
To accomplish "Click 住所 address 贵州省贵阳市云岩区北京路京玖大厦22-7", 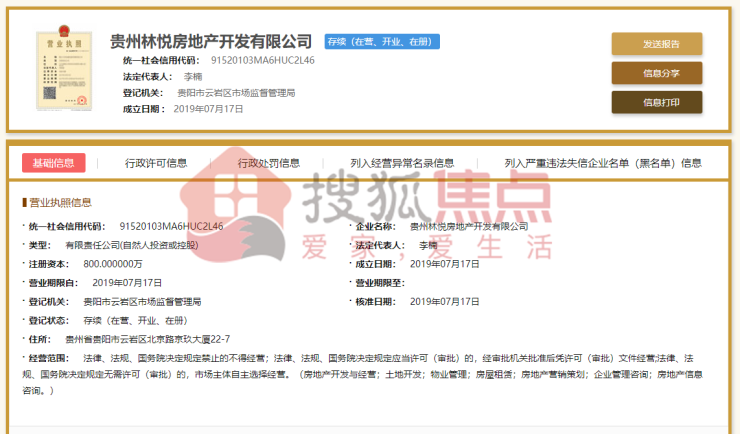I will coord(147,339).
